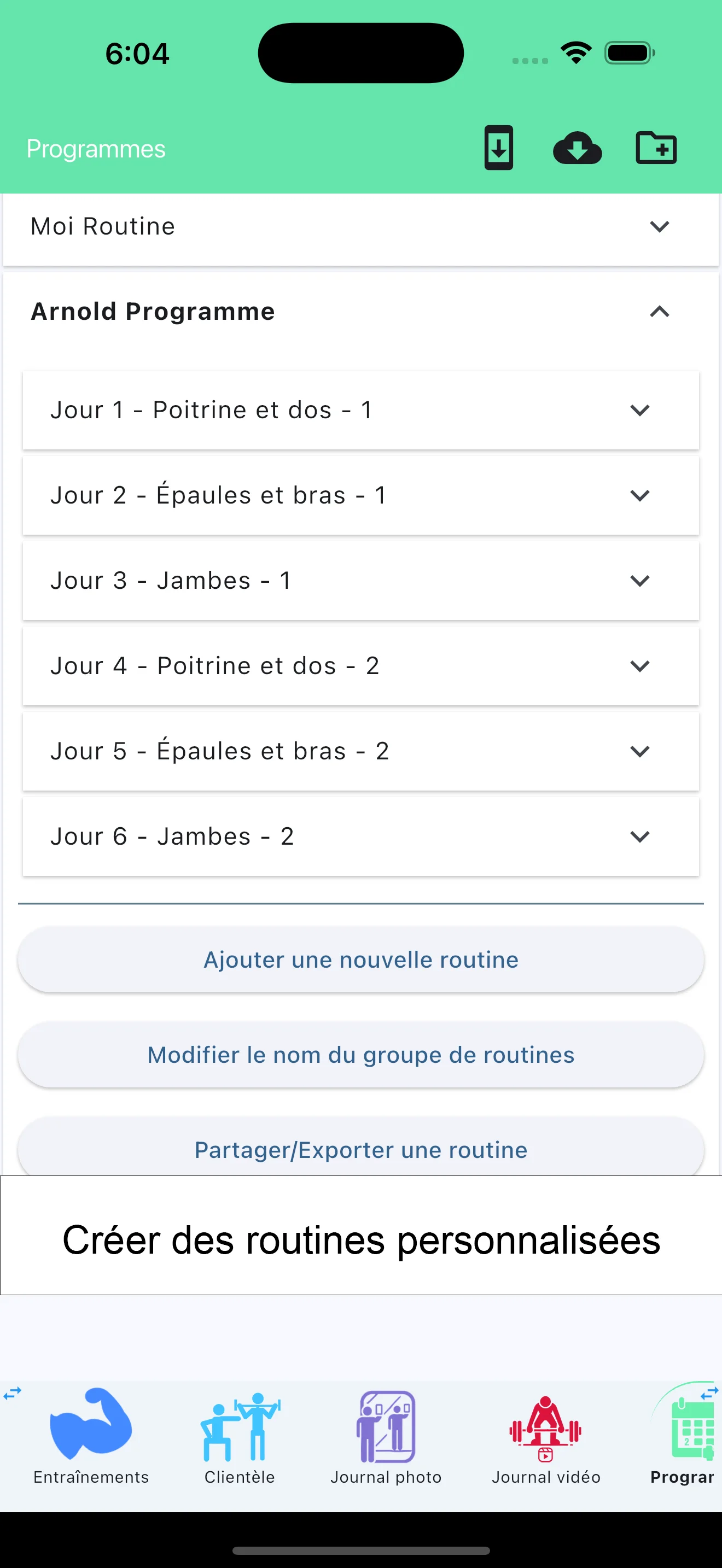
Task: Expand Jour 6 - Jambes - 2
Action: point(640,836)
